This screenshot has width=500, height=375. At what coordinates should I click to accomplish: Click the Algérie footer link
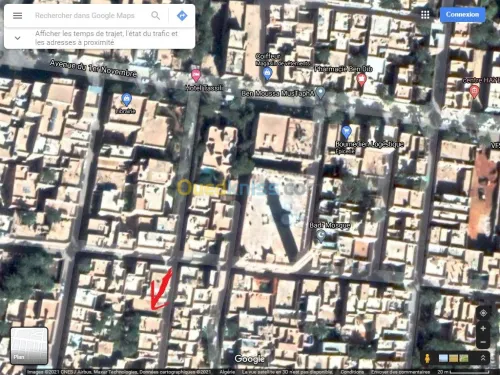[227, 372]
